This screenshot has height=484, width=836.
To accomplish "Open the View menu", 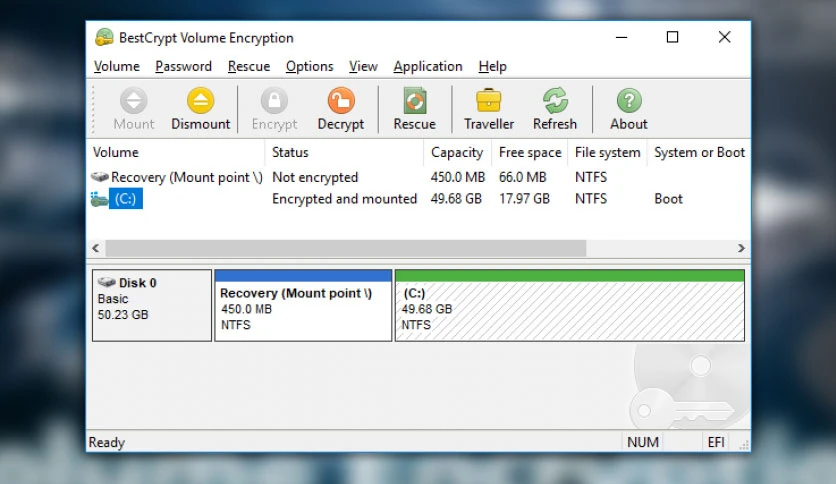I will point(363,66).
